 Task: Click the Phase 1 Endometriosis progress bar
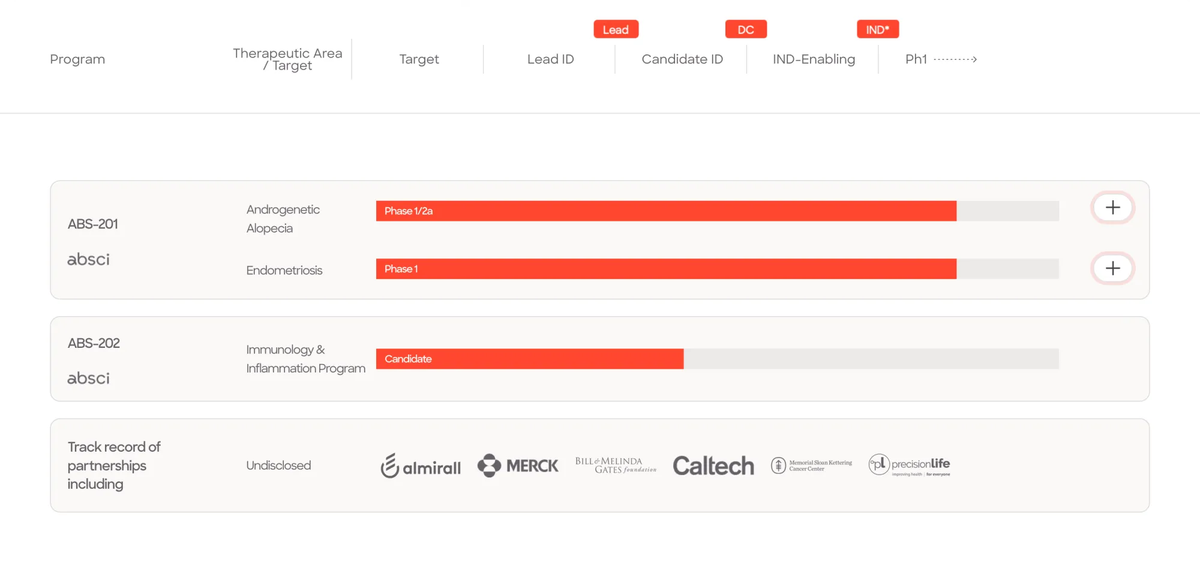[x=666, y=269]
